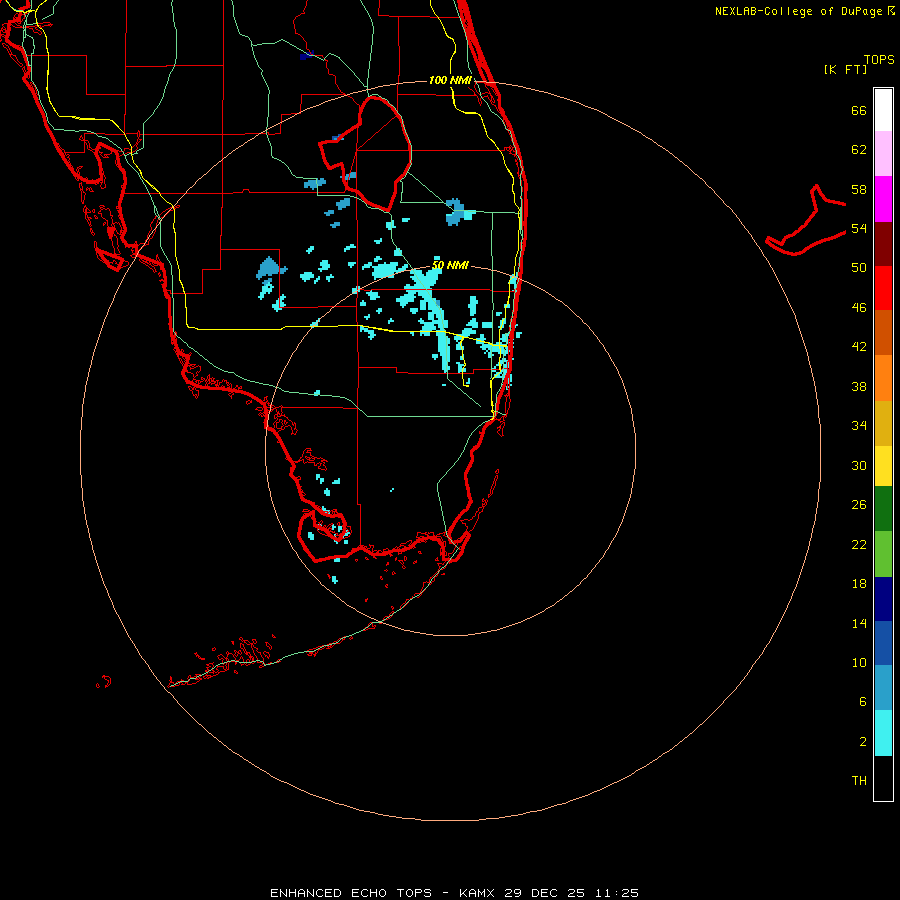
Task: Select the light pink 62 kft band
Action: click(883, 153)
